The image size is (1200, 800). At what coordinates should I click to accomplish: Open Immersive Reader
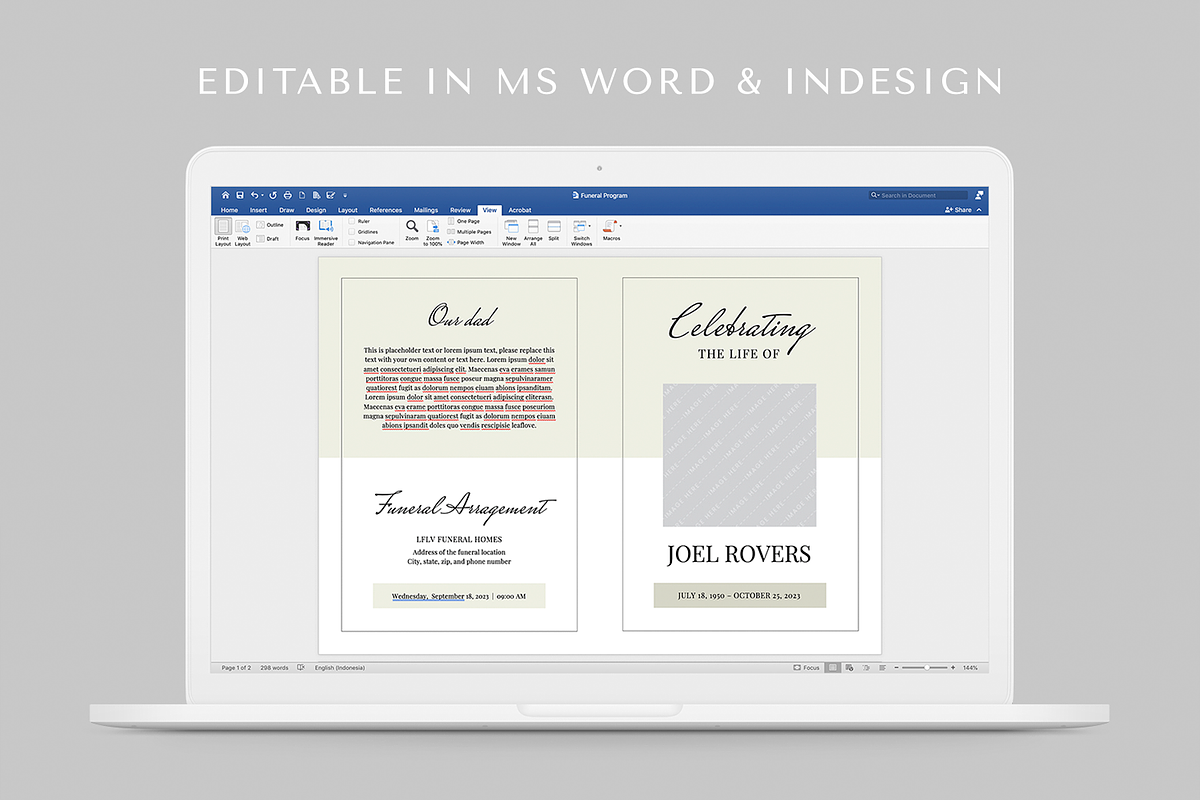[326, 233]
